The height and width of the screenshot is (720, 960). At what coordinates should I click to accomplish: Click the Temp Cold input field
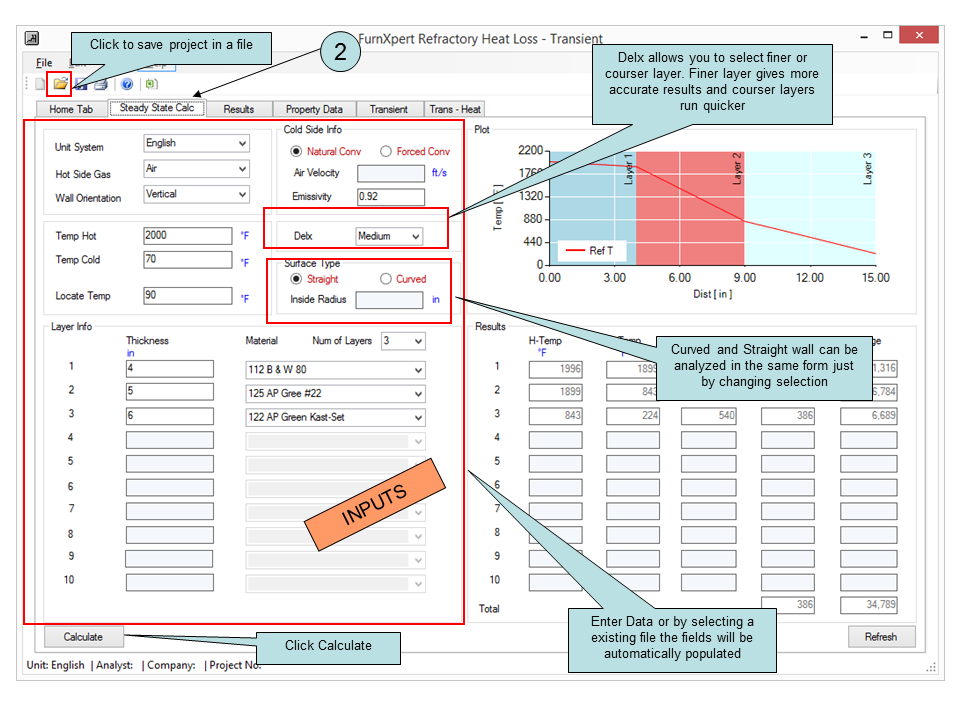[x=187, y=260]
